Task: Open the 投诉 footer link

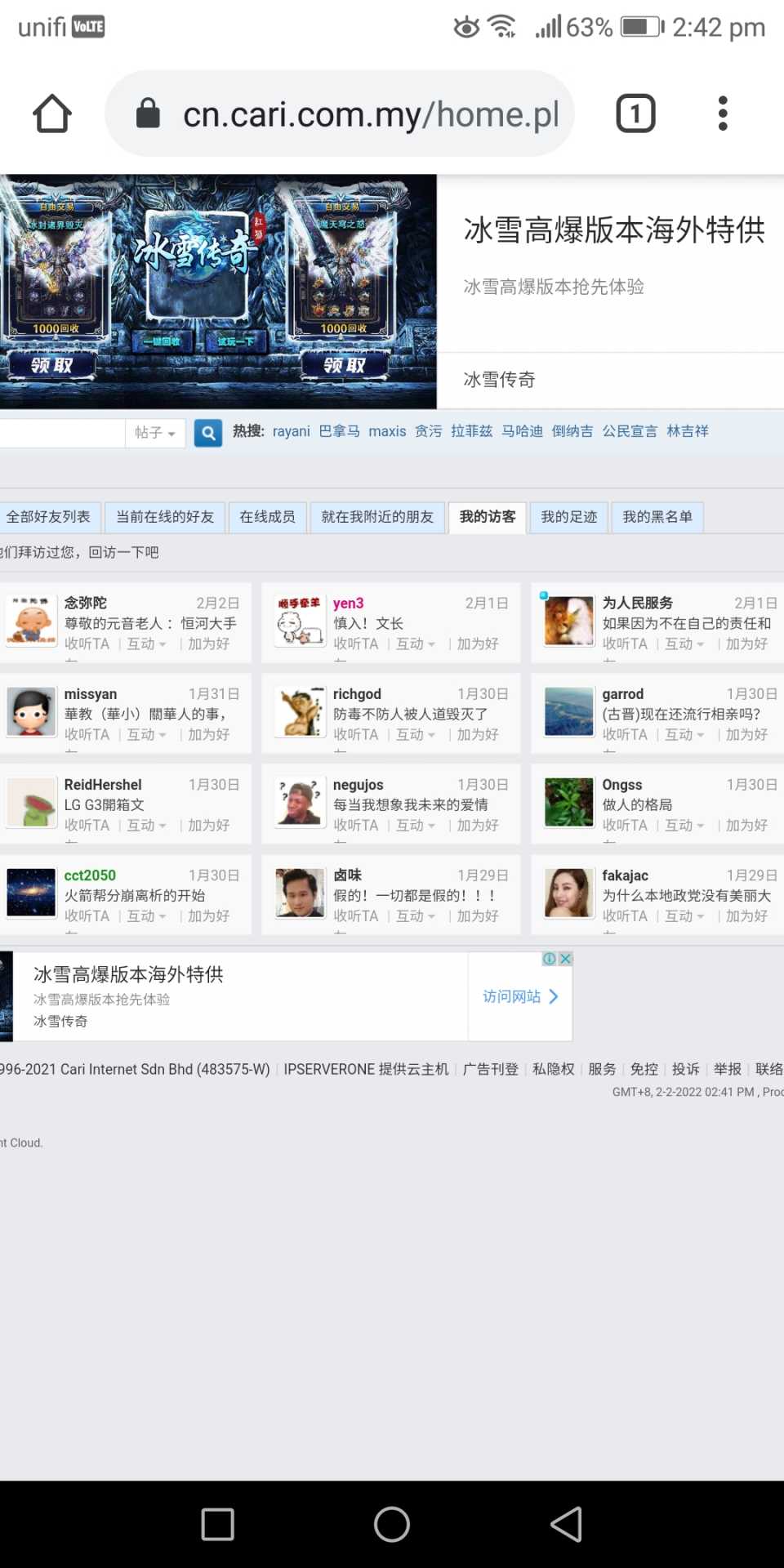Action: coord(686,1069)
